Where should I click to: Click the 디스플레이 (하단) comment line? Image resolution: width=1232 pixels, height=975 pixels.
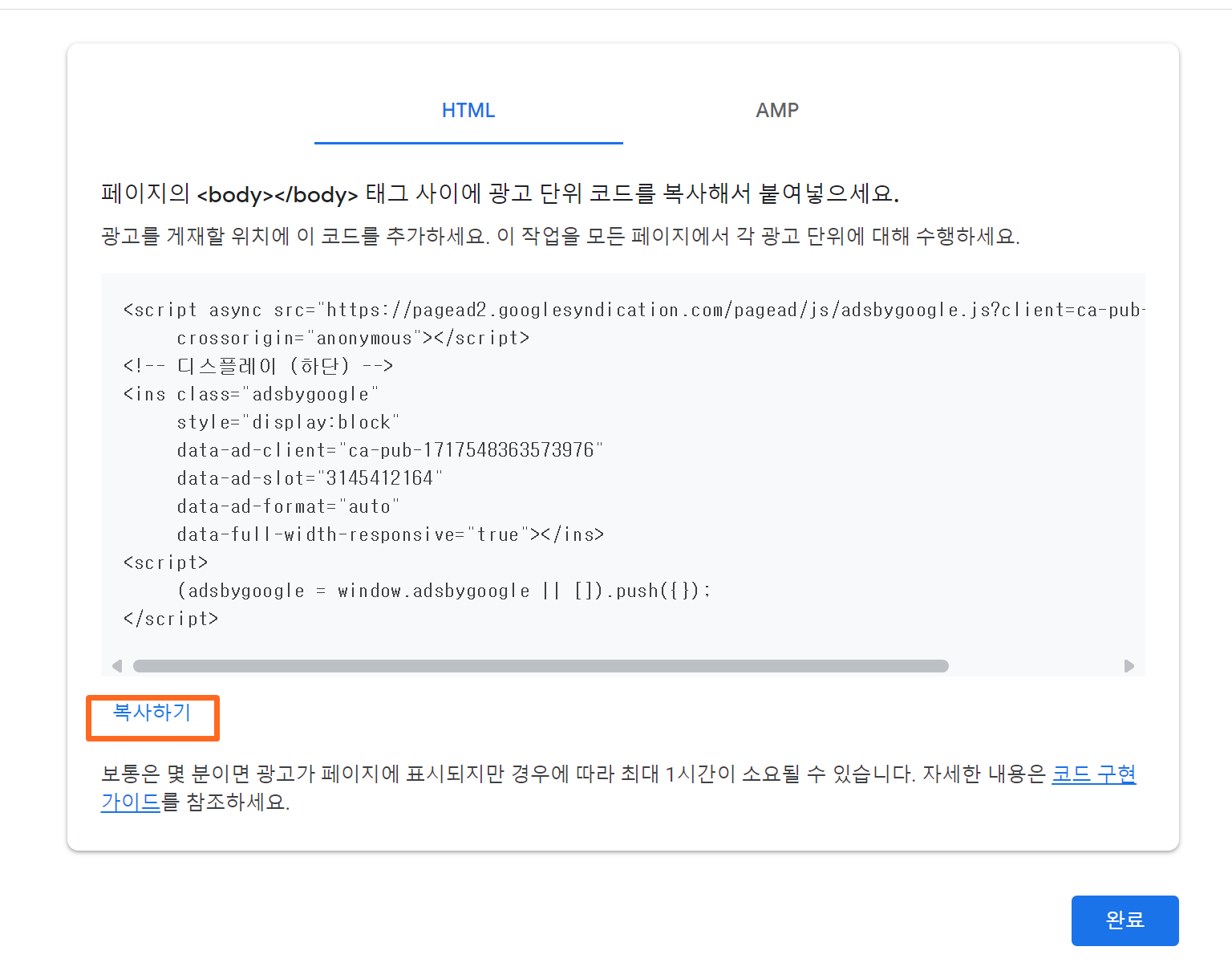click(x=257, y=365)
